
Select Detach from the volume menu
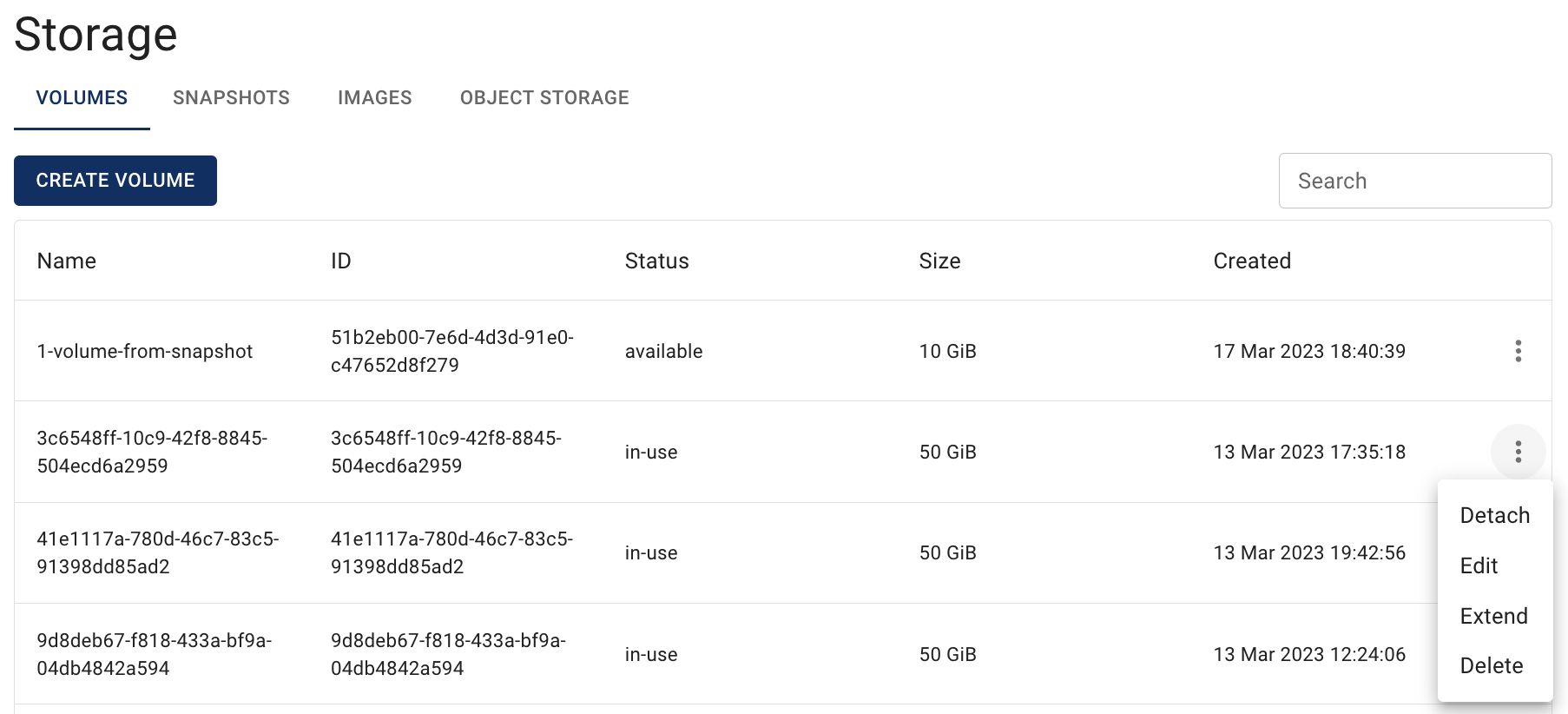point(1494,516)
